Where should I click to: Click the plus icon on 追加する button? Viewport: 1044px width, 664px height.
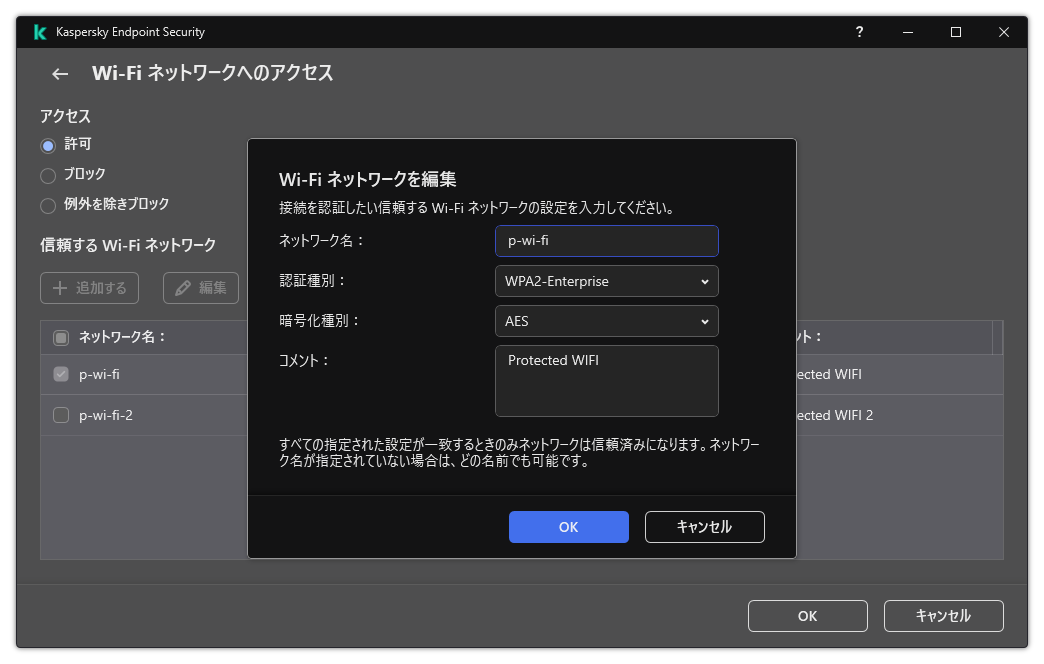click(x=61, y=287)
